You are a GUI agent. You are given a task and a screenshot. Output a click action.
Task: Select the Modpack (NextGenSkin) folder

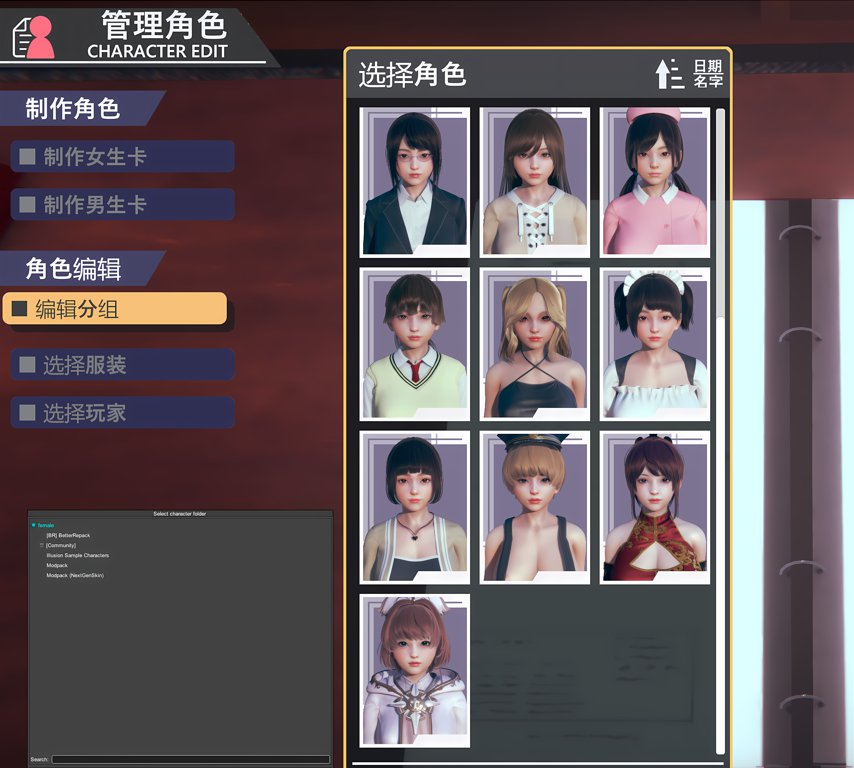75,575
